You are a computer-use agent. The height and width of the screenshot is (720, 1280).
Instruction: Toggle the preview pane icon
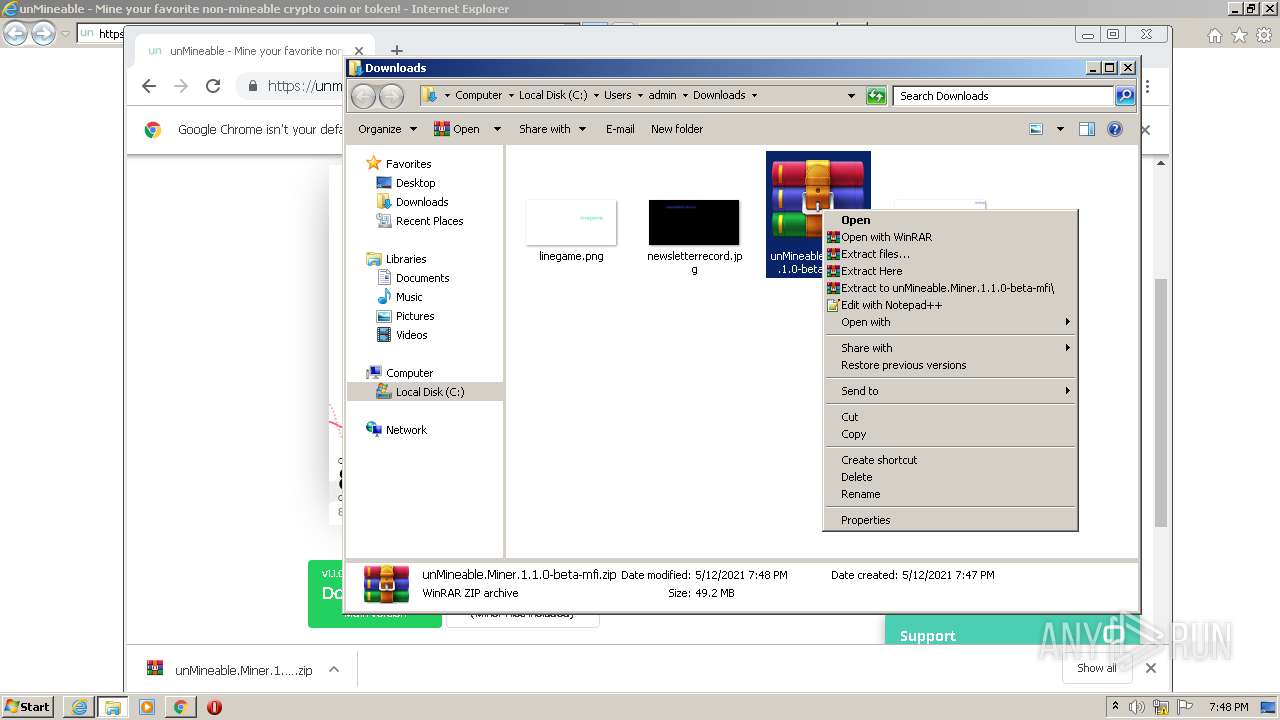point(1087,129)
